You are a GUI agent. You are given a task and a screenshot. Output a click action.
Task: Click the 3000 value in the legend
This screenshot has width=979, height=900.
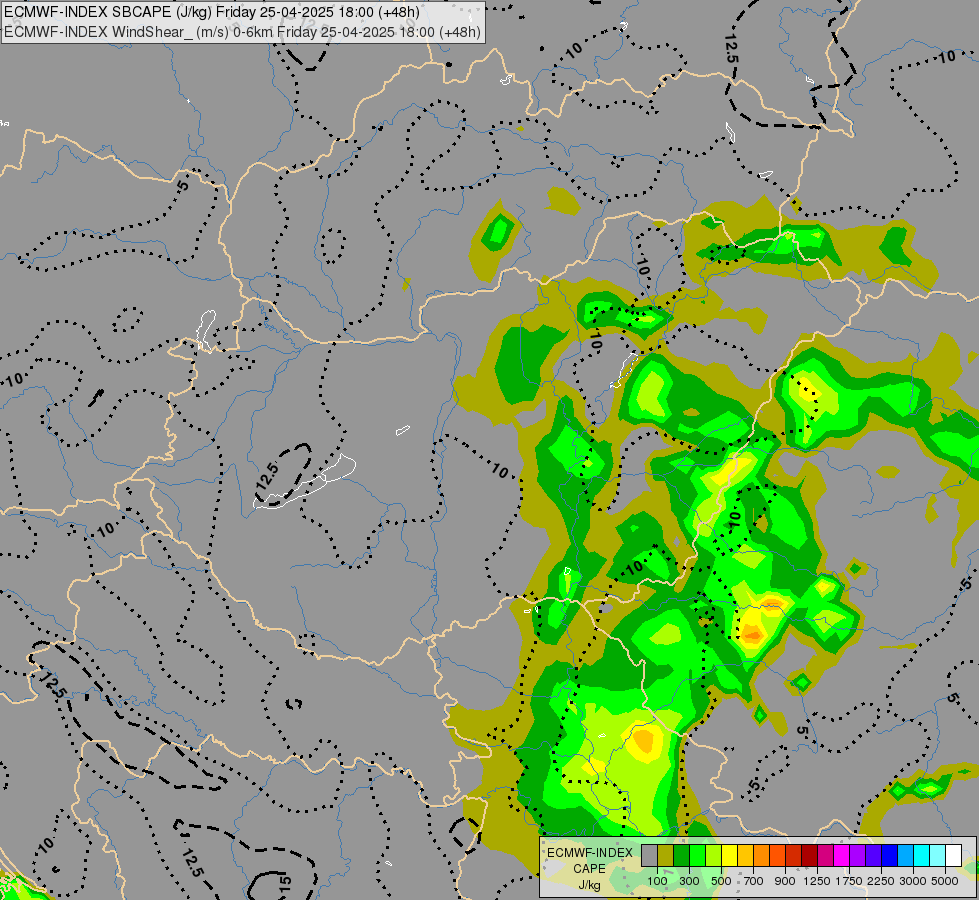pos(913,881)
